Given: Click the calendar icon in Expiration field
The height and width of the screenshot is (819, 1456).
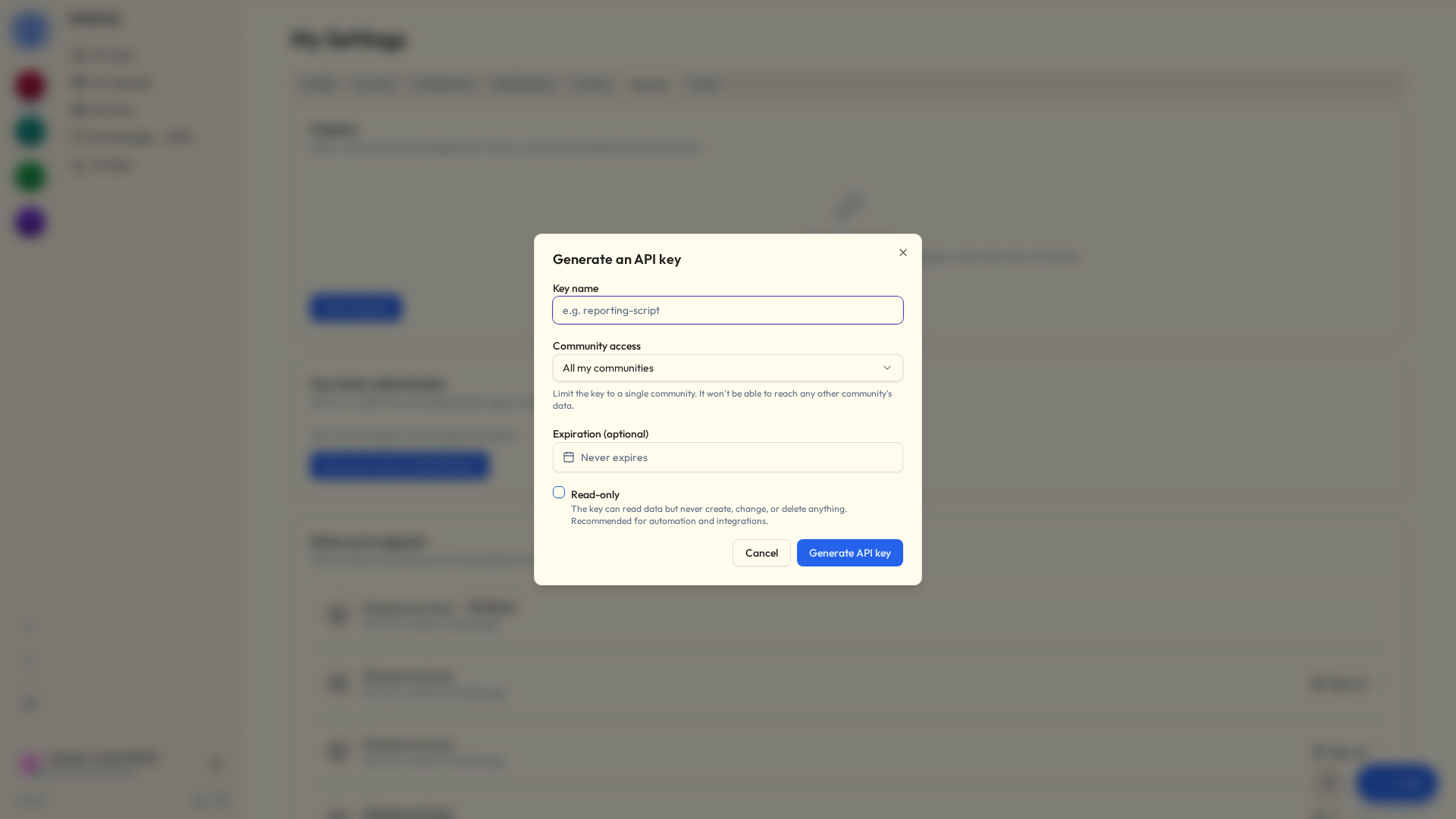Looking at the screenshot, I should (569, 457).
